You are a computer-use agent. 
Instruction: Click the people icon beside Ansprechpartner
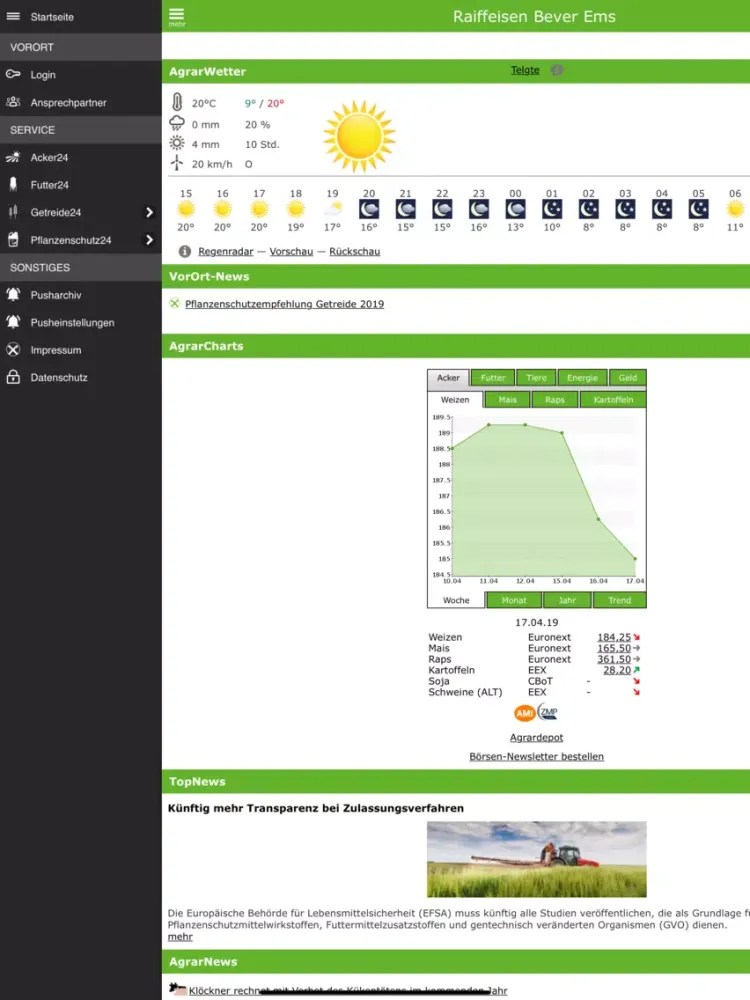pyautogui.click(x=13, y=102)
